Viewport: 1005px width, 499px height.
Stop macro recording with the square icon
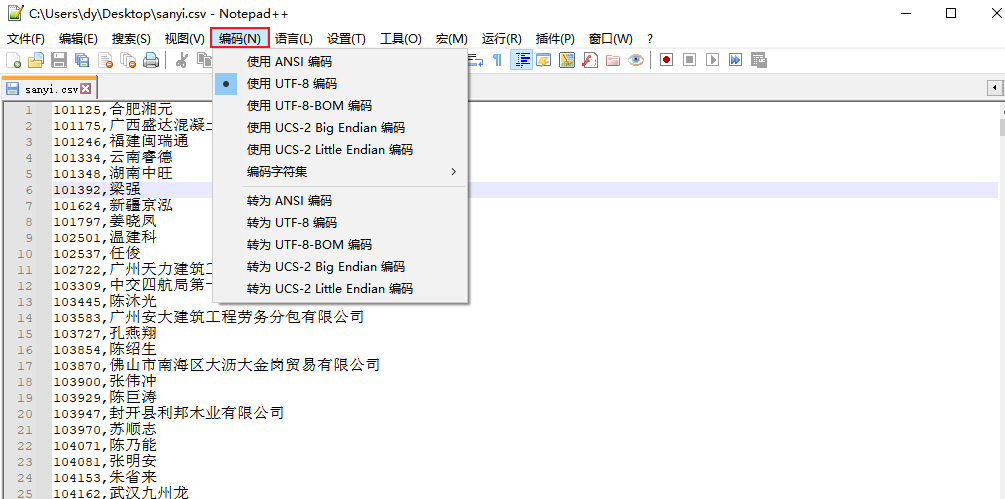pyautogui.click(x=690, y=60)
